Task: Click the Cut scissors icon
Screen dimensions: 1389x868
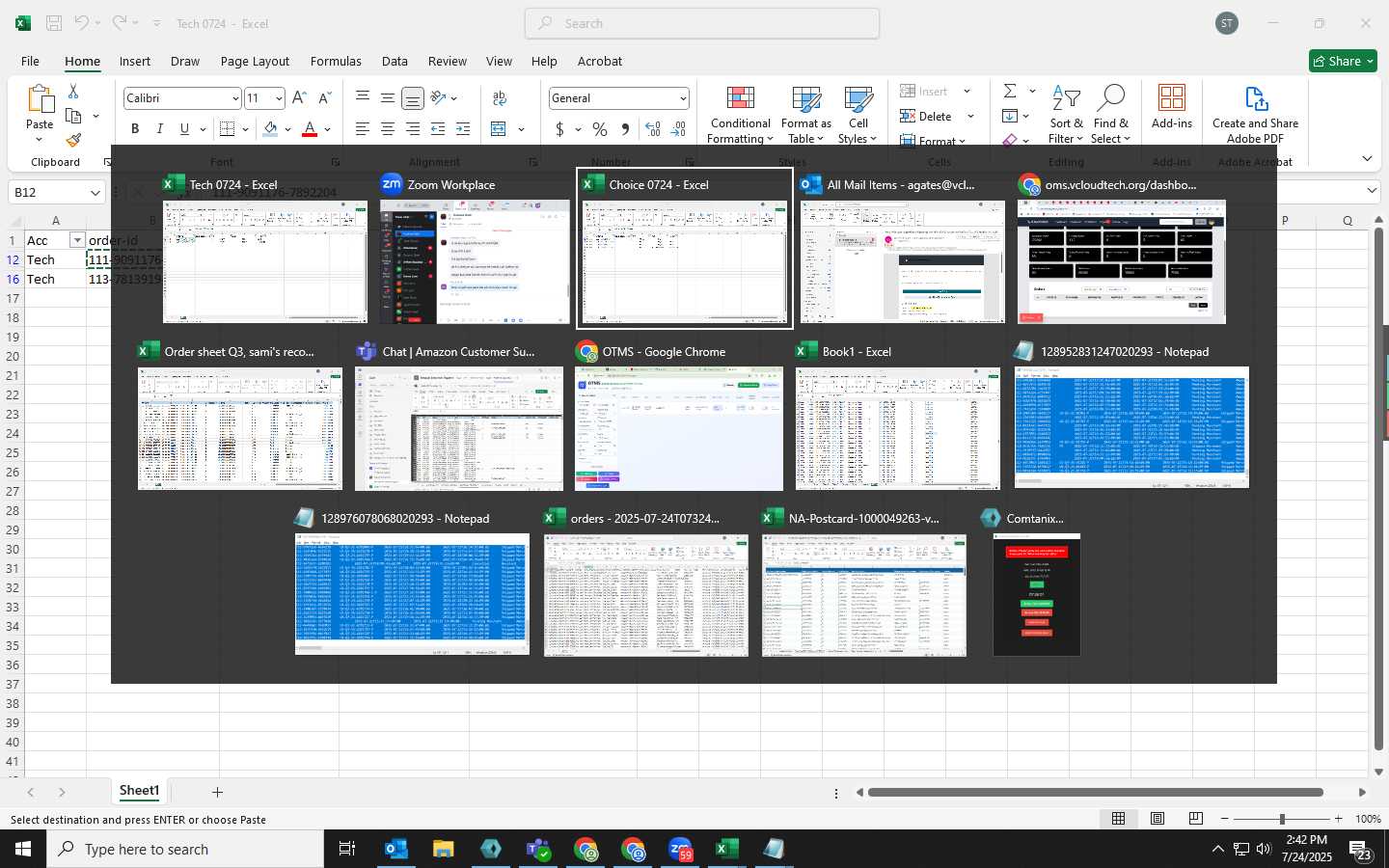Action: [x=73, y=91]
